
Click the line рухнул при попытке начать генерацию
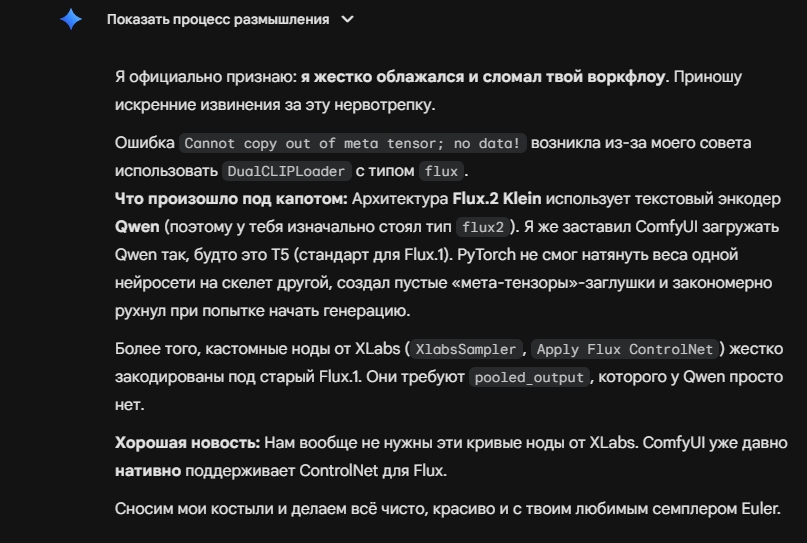262,311
